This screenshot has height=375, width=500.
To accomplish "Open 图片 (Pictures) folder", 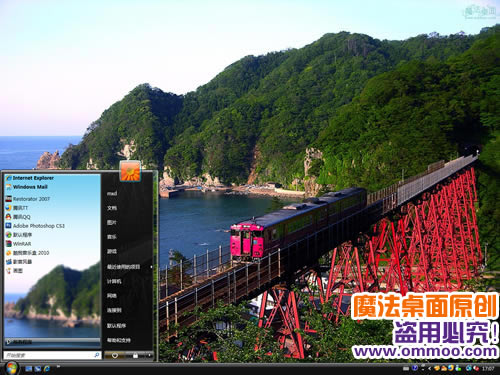I will pyautogui.click(x=112, y=222).
